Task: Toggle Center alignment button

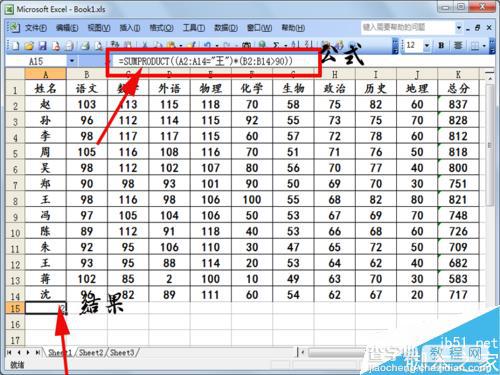Action: [458, 46]
